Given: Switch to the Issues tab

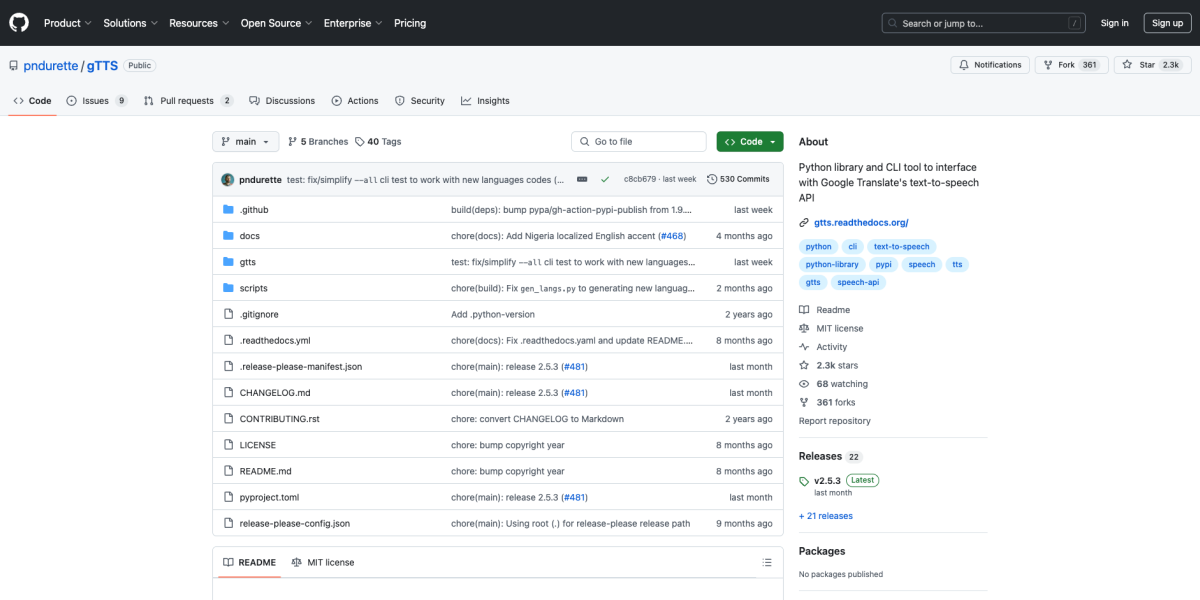Looking at the screenshot, I should click(x=96, y=101).
